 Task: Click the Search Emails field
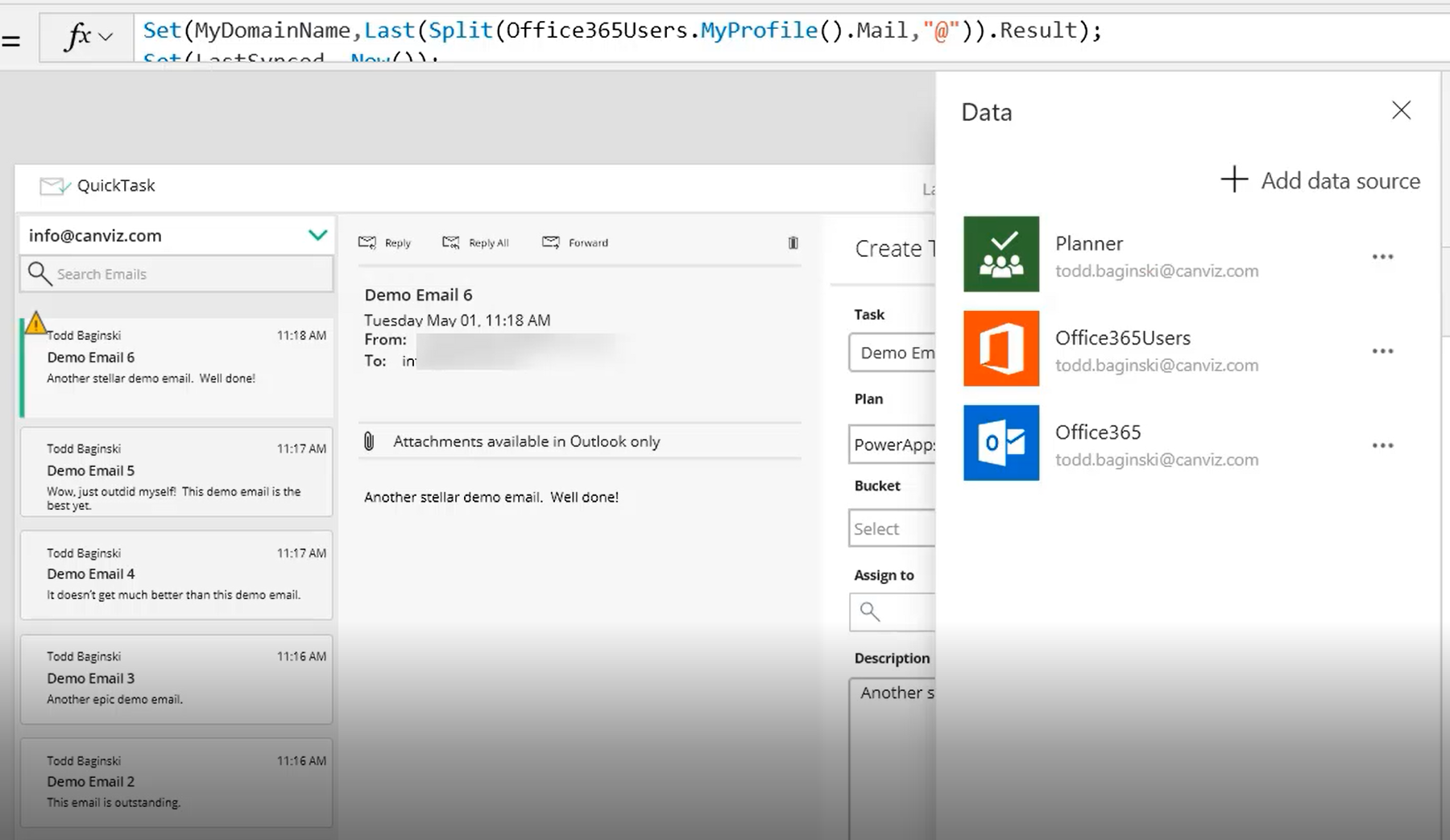(x=185, y=274)
